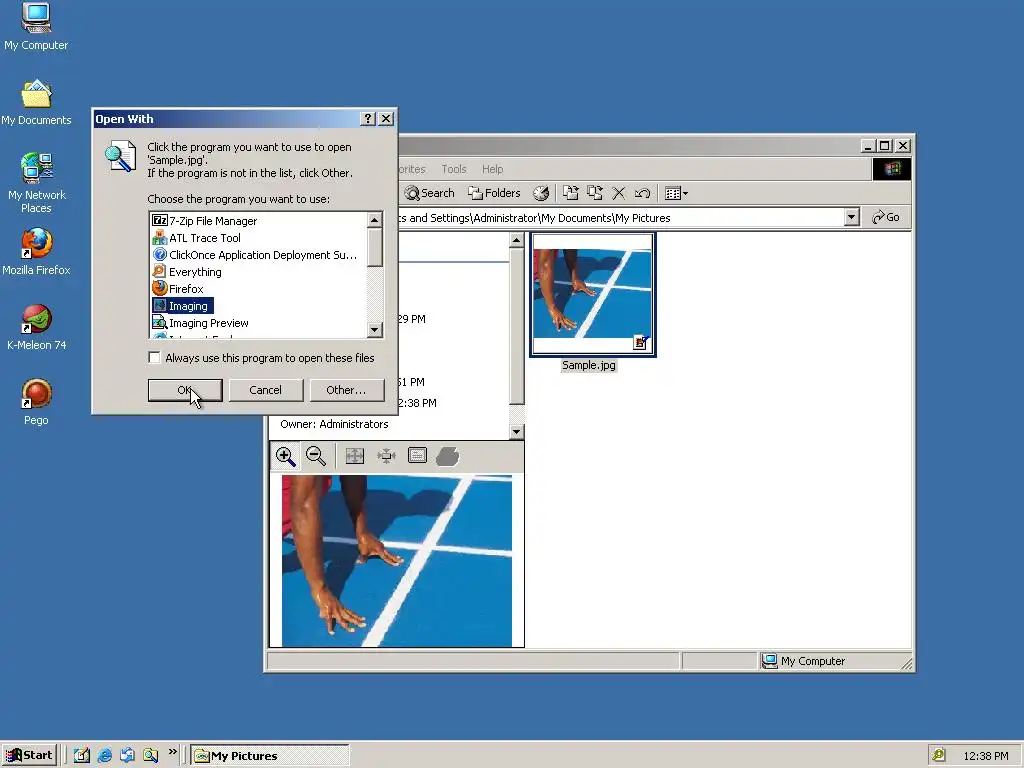Click the help (?) button in Open With
The image size is (1024, 768).
[368, 118]
